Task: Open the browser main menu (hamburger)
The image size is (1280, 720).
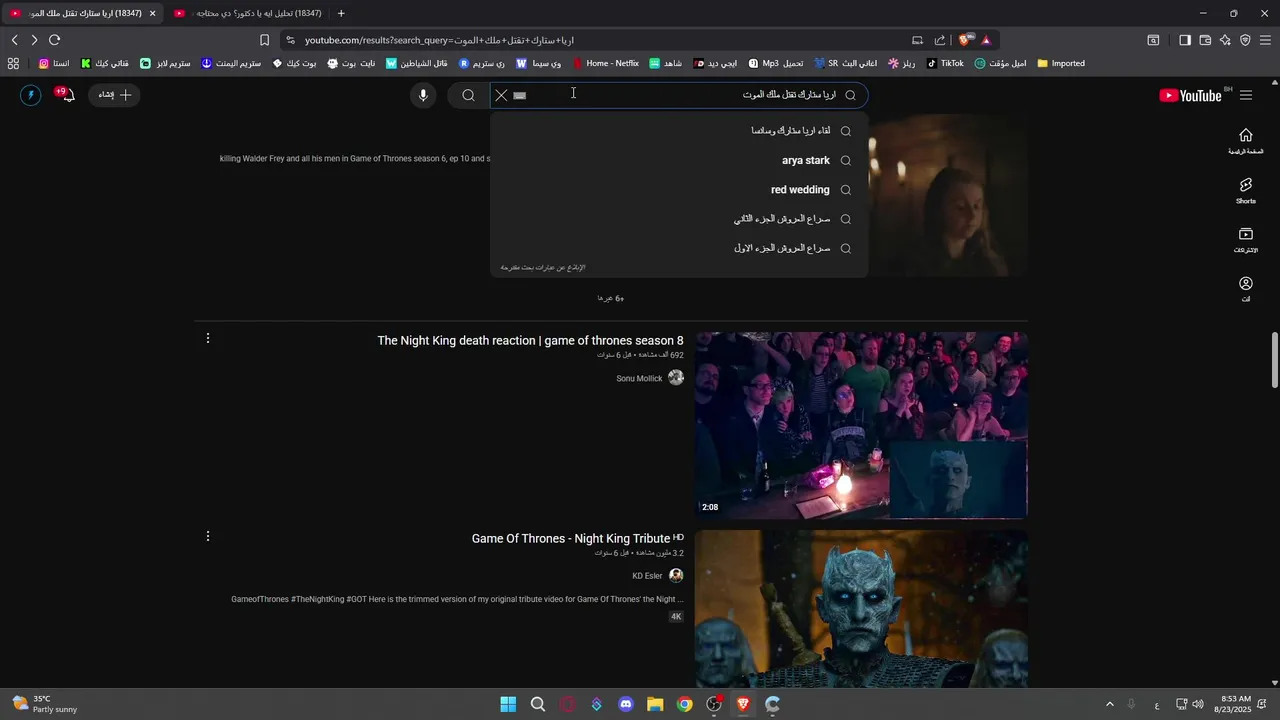Action: click(x=1265, y=40)
